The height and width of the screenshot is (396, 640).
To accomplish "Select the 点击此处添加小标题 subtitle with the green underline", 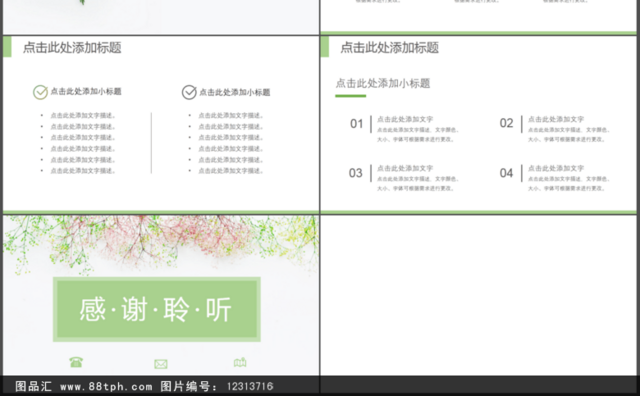I will coord(383,83).
